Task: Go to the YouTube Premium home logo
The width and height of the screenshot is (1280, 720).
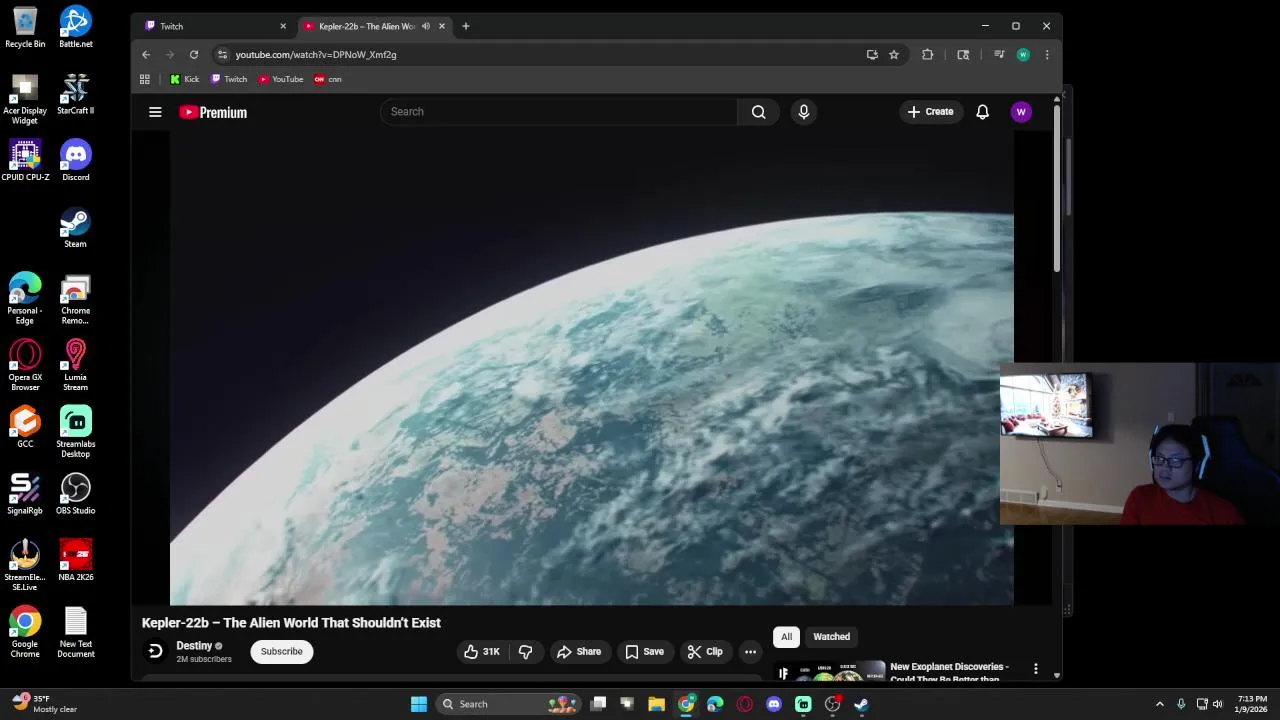Action: click(213, 112)
